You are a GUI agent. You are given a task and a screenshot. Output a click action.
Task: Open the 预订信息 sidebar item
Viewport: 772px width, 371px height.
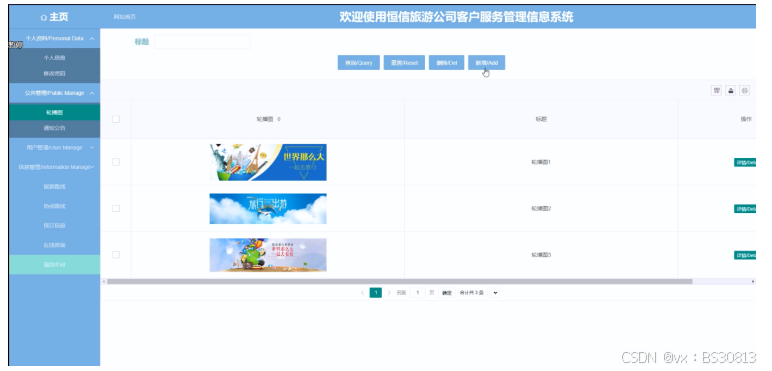pyautogui.click(x=54, y=225)
